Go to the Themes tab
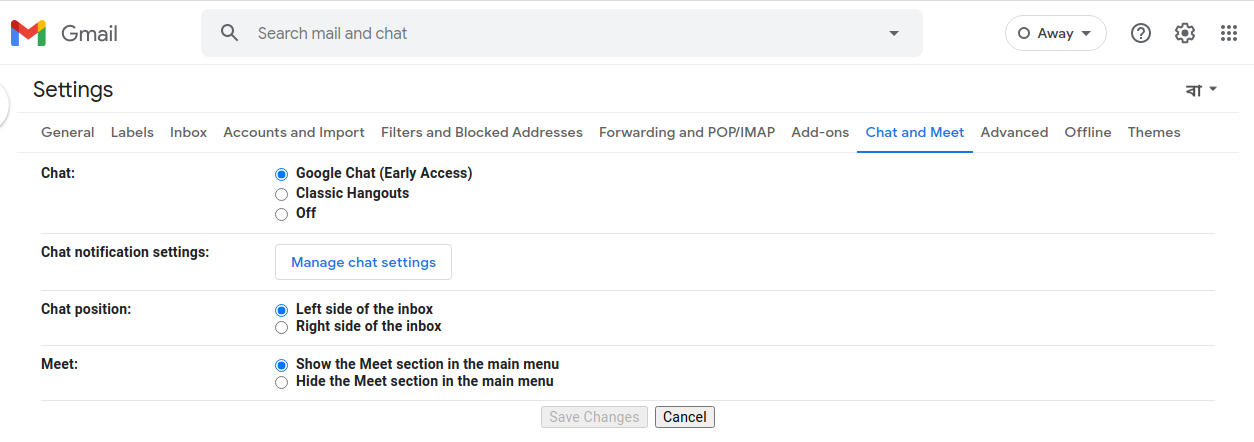 click(1154, 132)
